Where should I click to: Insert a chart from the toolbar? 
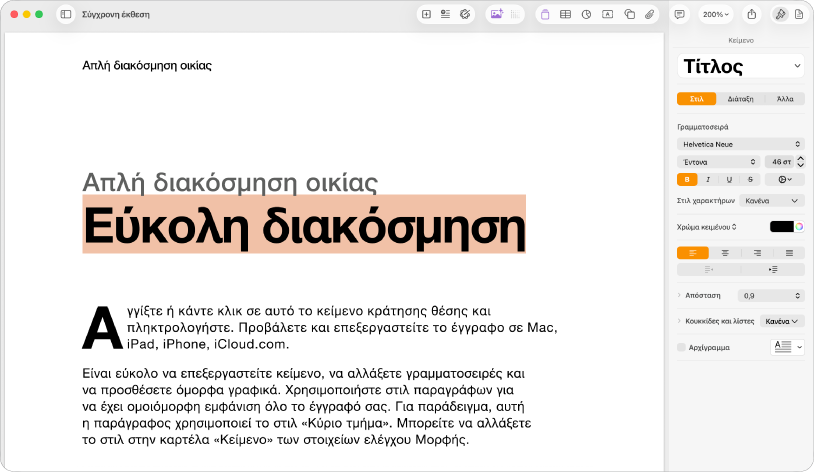(586, 15)
